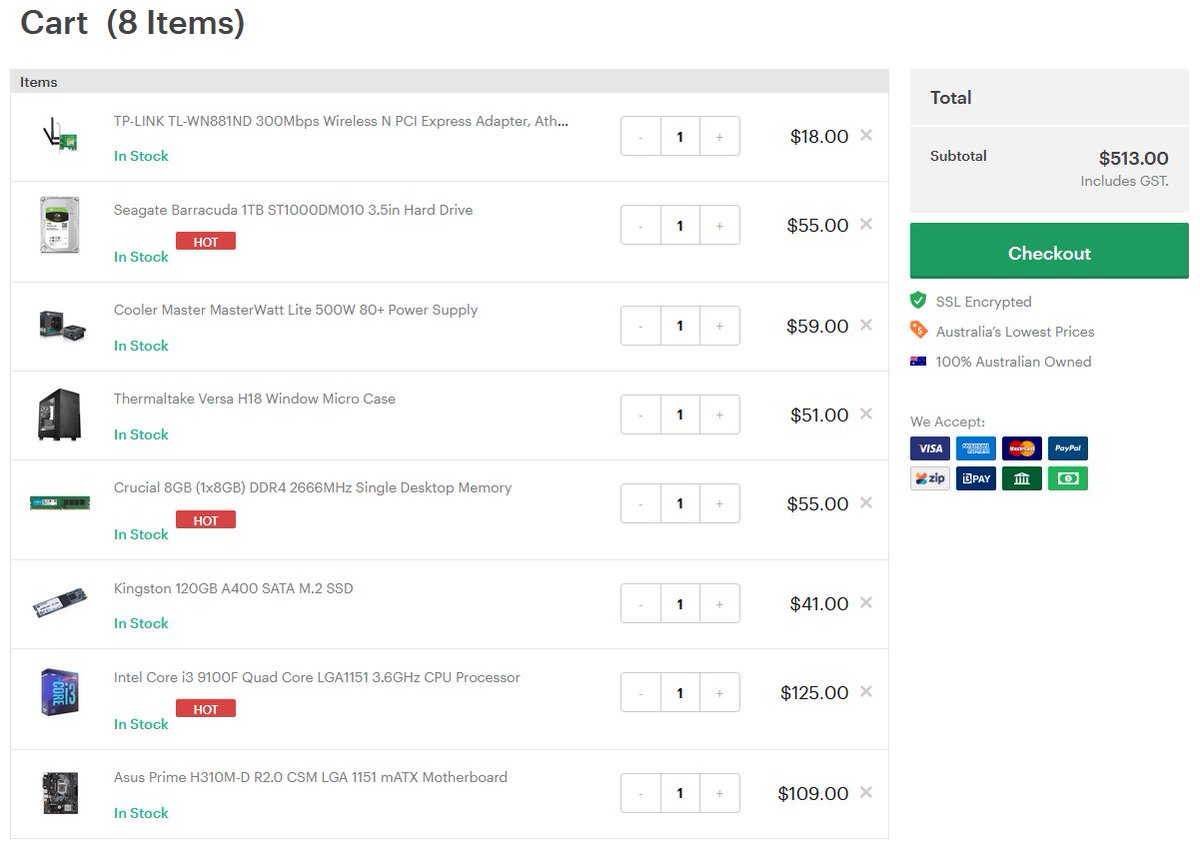Remove the Cooler Master power supply item
Viewport: 1200px width, 848px height.
point(866,325)
